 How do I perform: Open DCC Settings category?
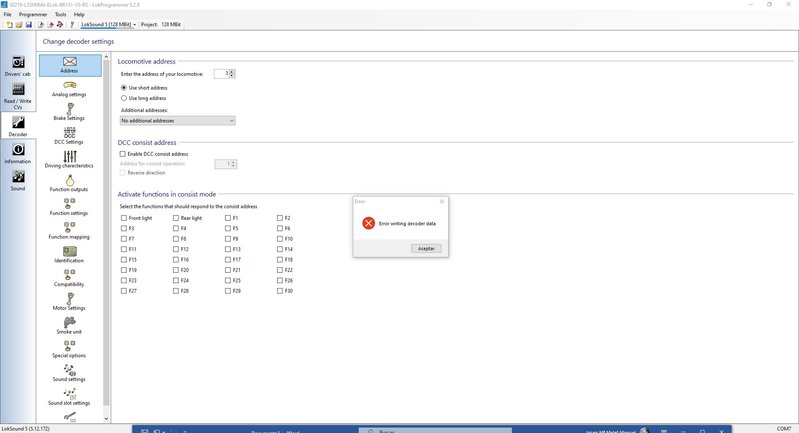point(69,136)
